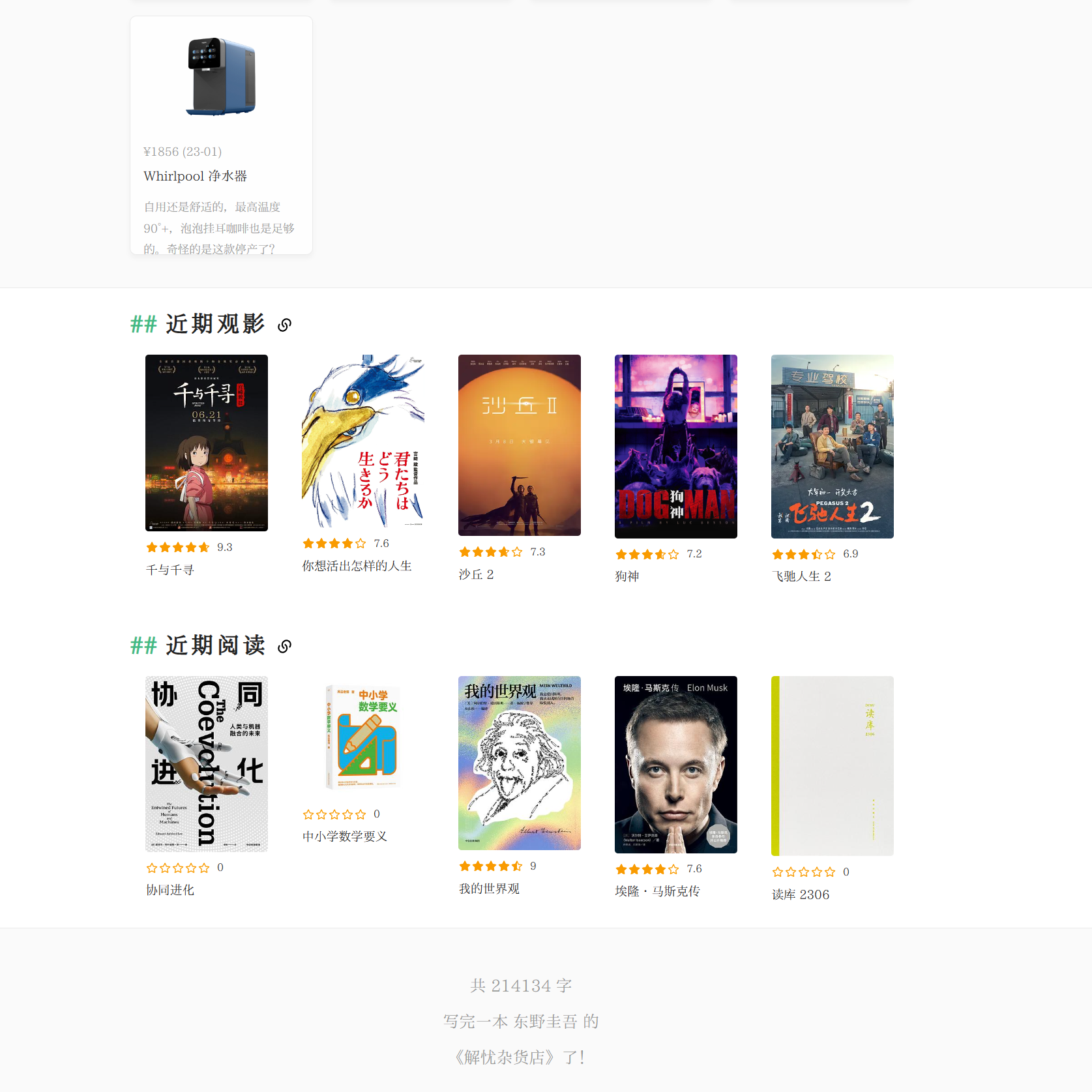Open the 千与千寻 movie poster
Viewport: 1092px width, 1092px height.
tap(207, 443)
